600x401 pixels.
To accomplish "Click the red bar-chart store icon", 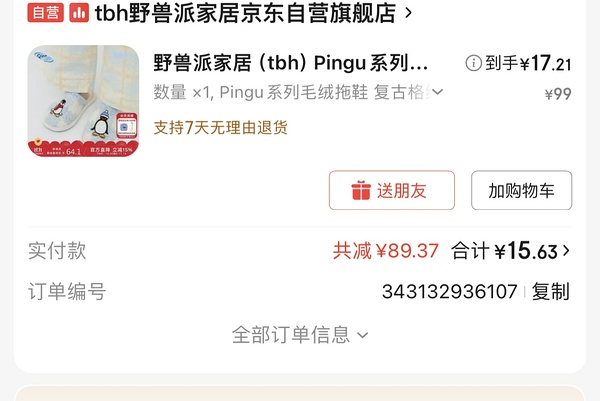I will click(79, 13).
